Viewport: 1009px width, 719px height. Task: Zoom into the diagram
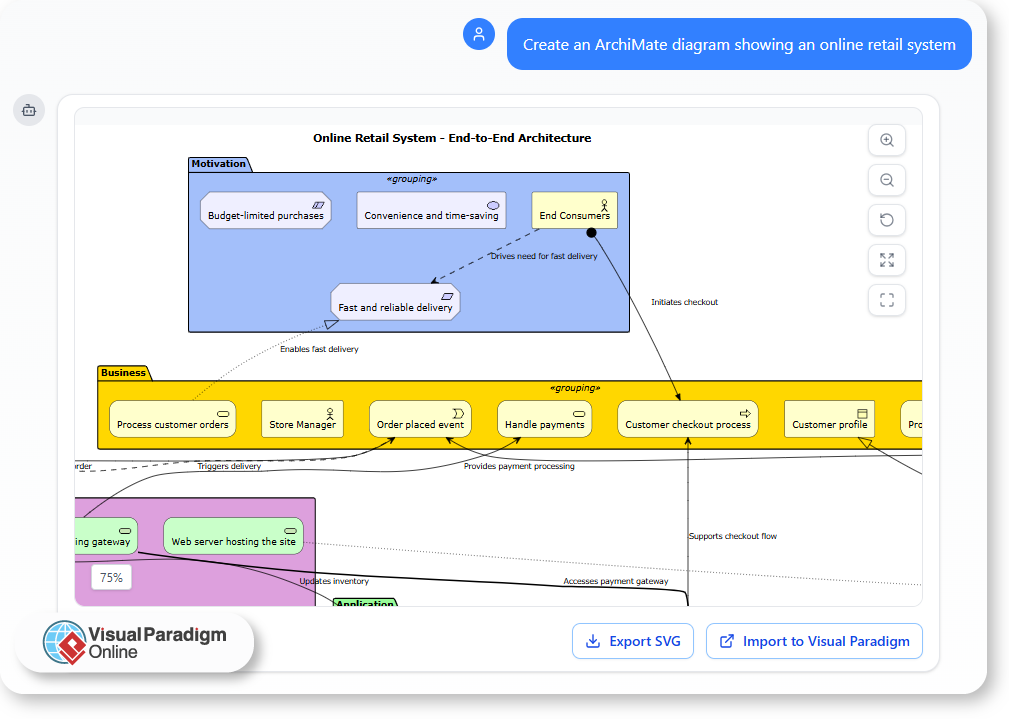click(886, 140)
